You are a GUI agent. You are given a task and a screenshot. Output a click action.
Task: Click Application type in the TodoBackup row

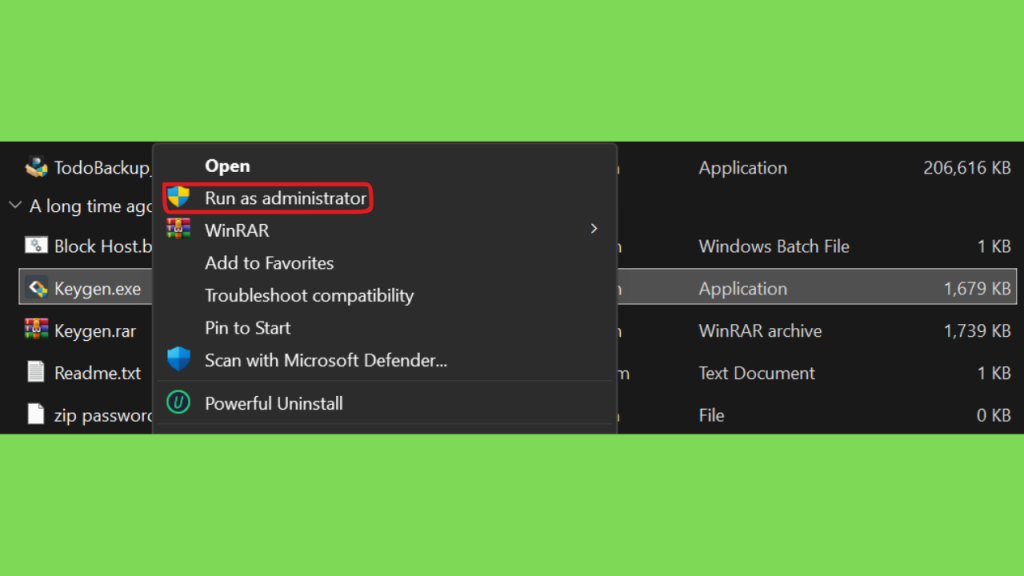click(x=743, y=168)
